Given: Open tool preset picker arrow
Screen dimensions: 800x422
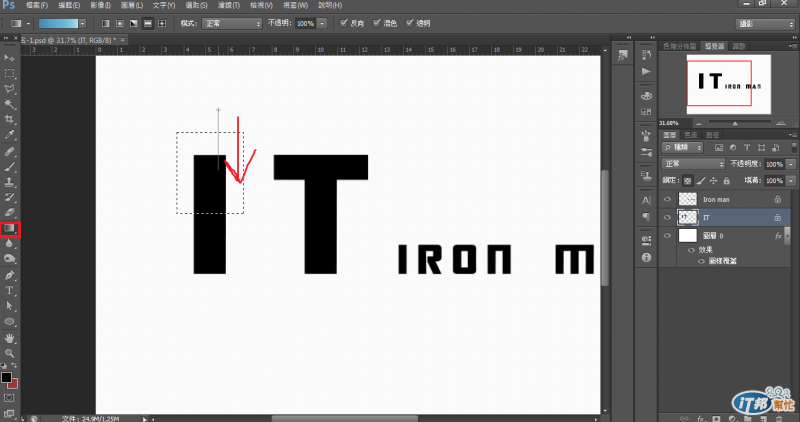Looking at the screenshot, I should point(29,23).
